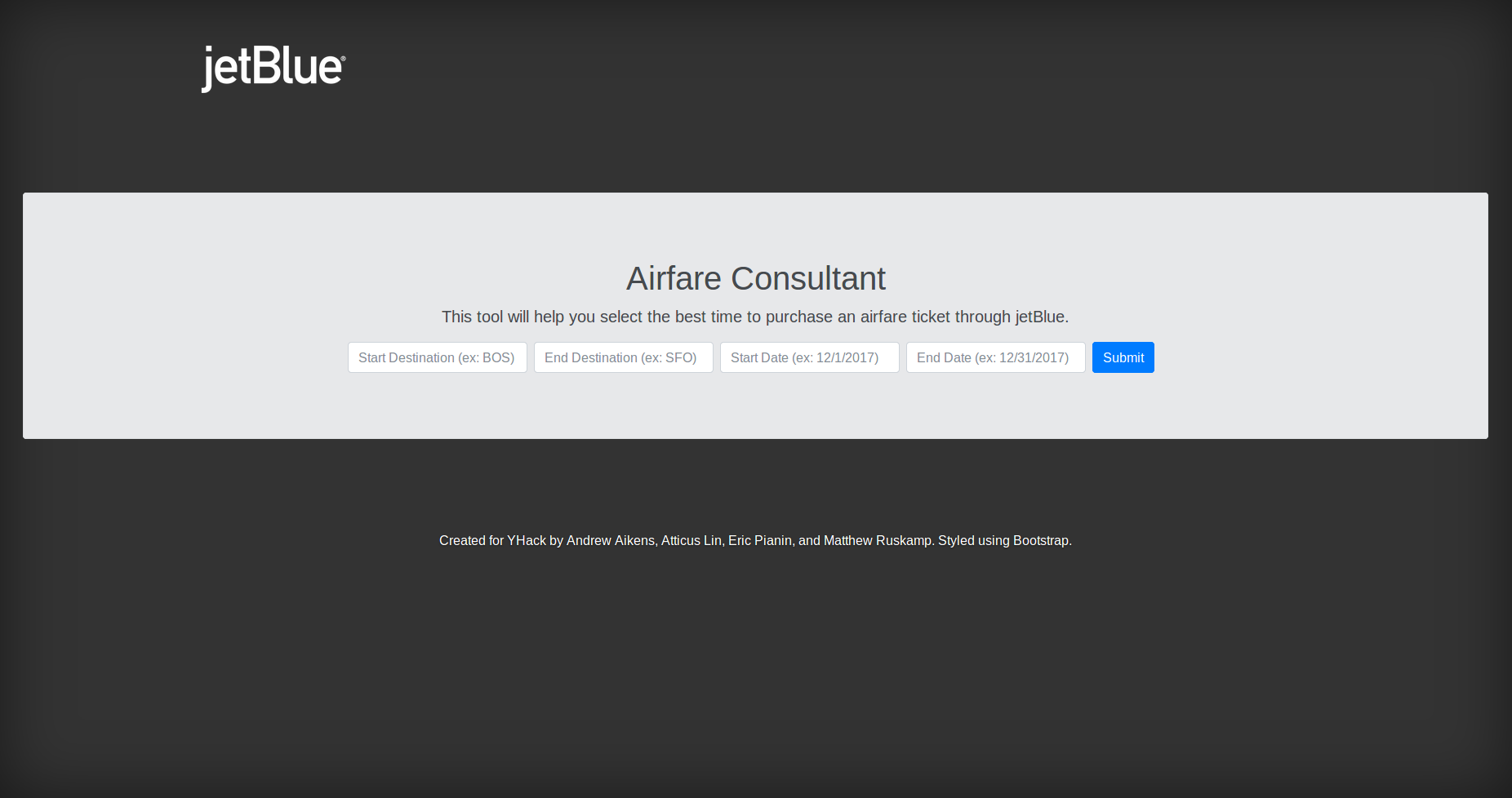The height and width of the screenshot is (798, 1512).
Task: Click the tool description sentence about jetBlue
Action: 755,317
